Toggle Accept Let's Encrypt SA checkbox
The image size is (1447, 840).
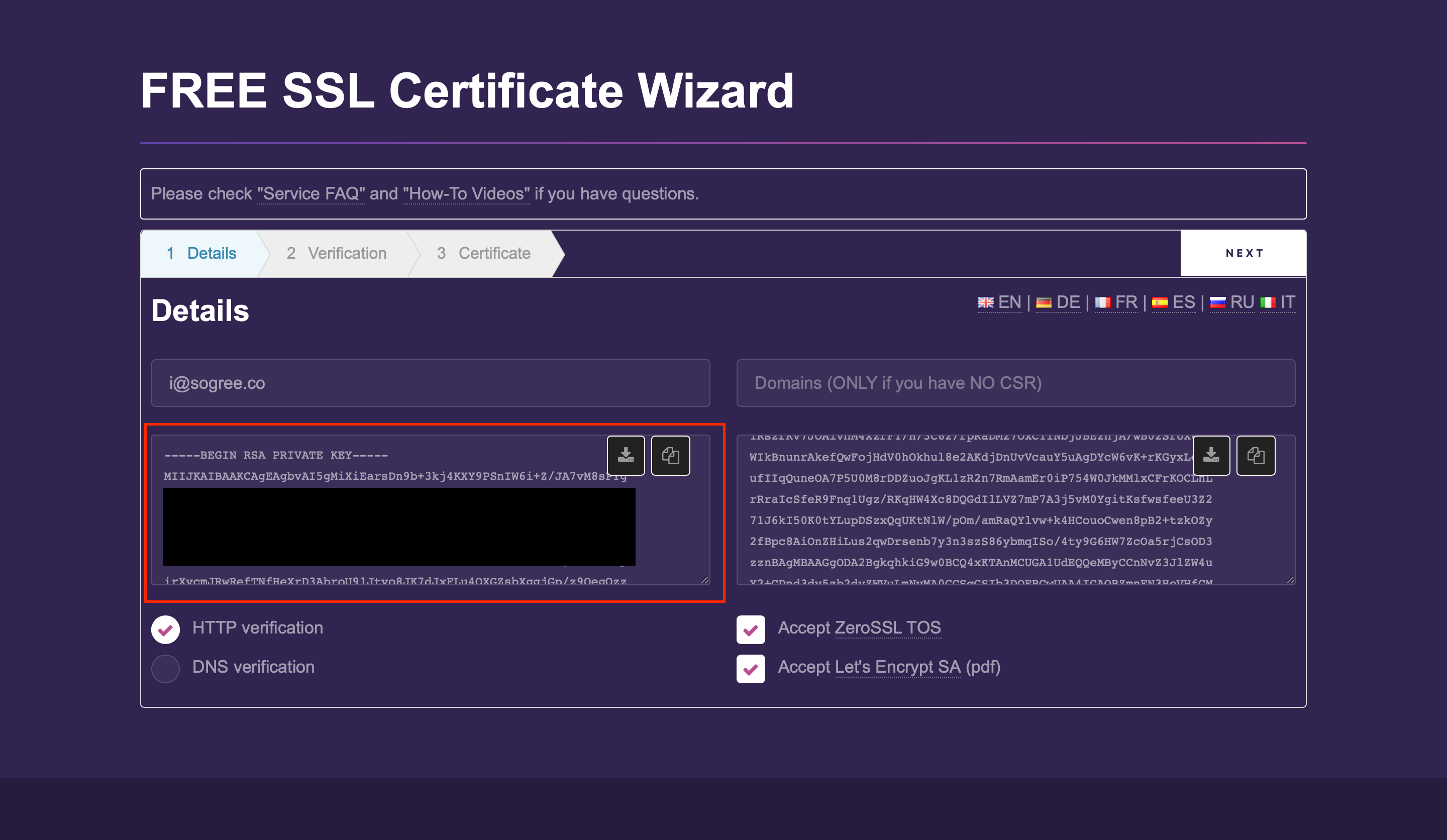[751, 668]
